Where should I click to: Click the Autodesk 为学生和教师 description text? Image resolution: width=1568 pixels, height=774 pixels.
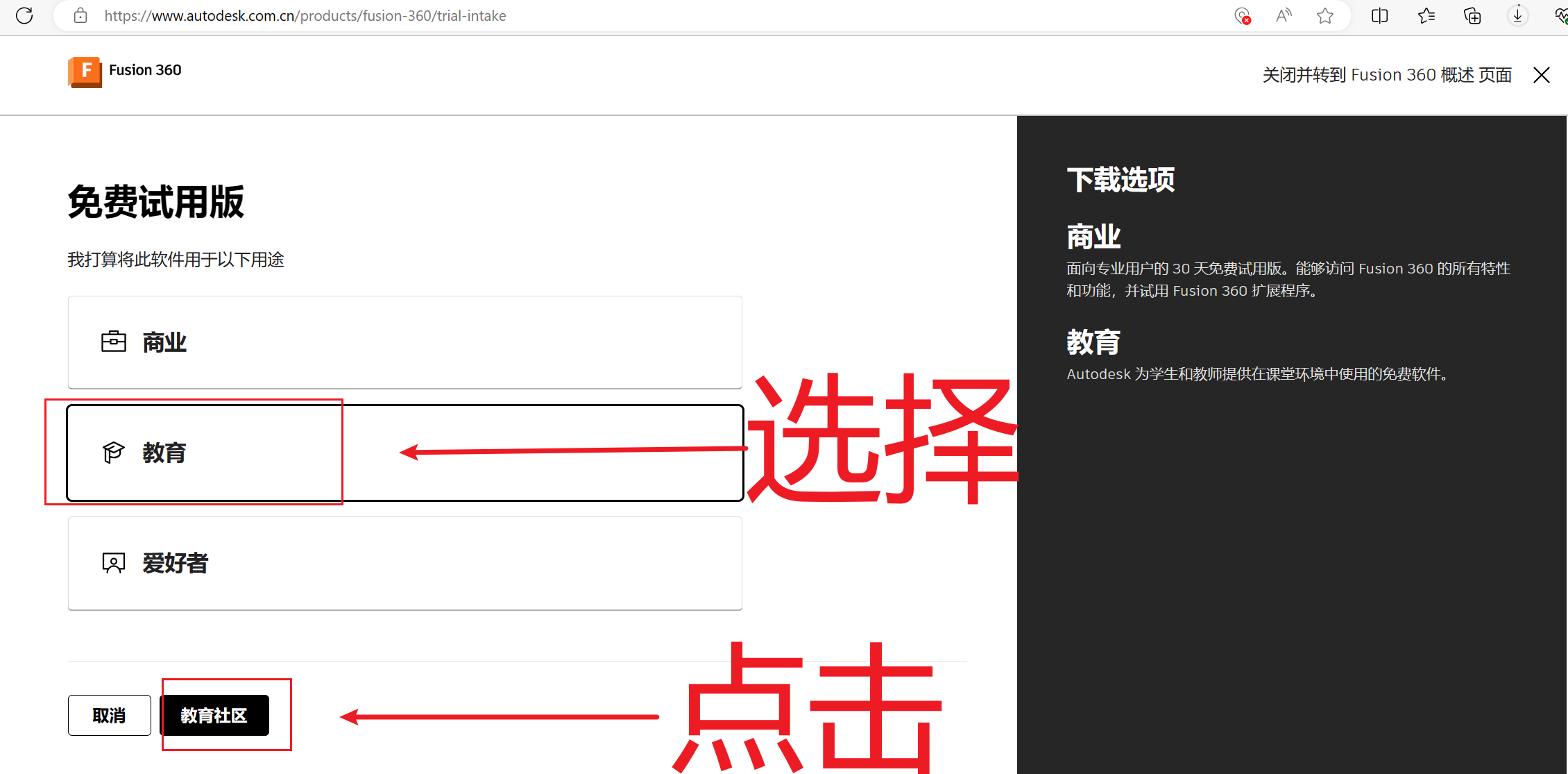[1259, 374]
